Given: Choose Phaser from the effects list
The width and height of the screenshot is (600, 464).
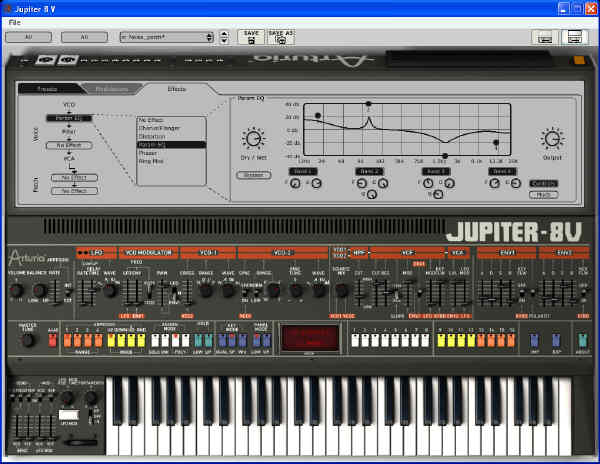Looking at the screenshot, I should point(171,153).
